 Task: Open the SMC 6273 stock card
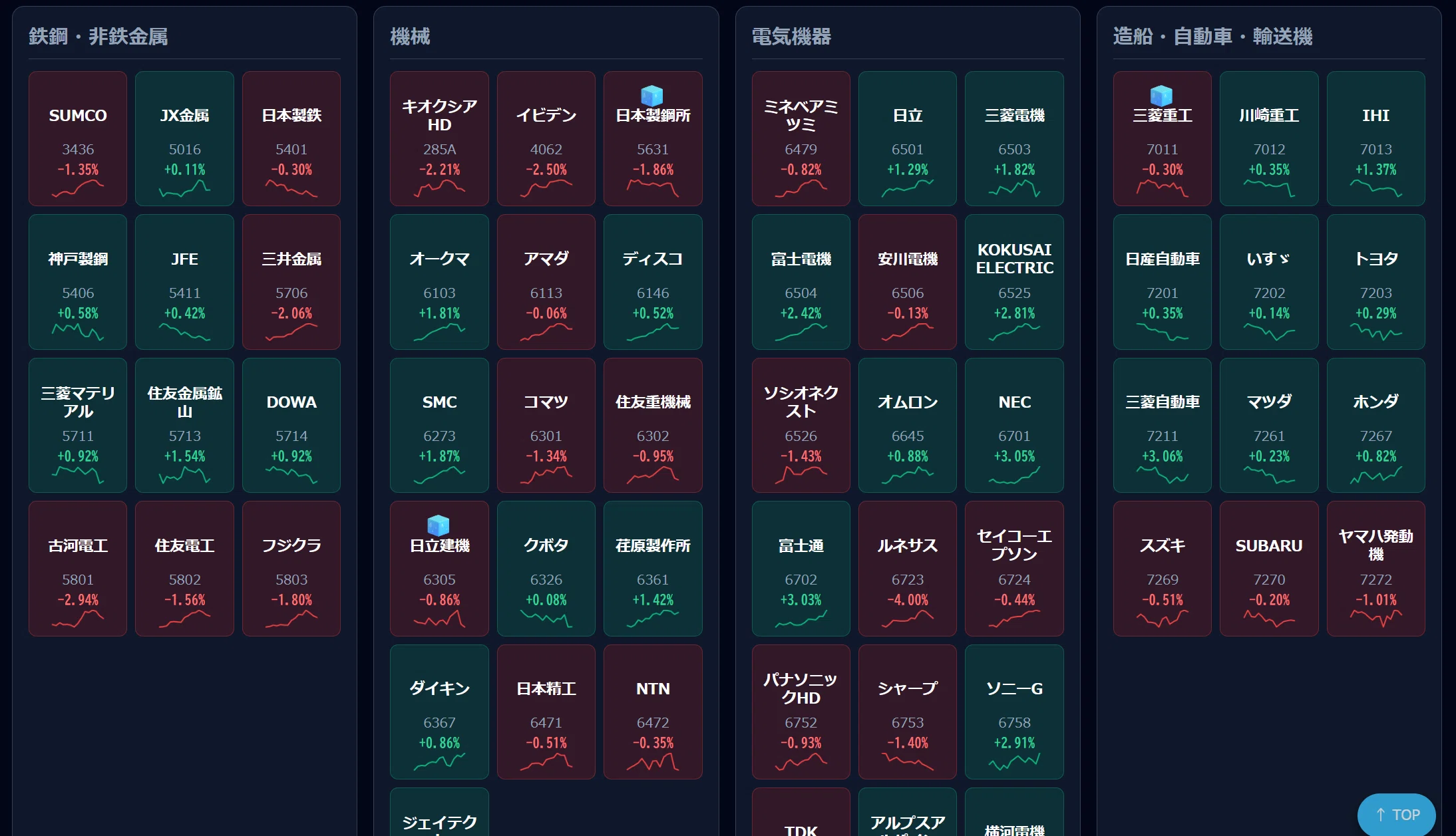(x=439, y=425)
